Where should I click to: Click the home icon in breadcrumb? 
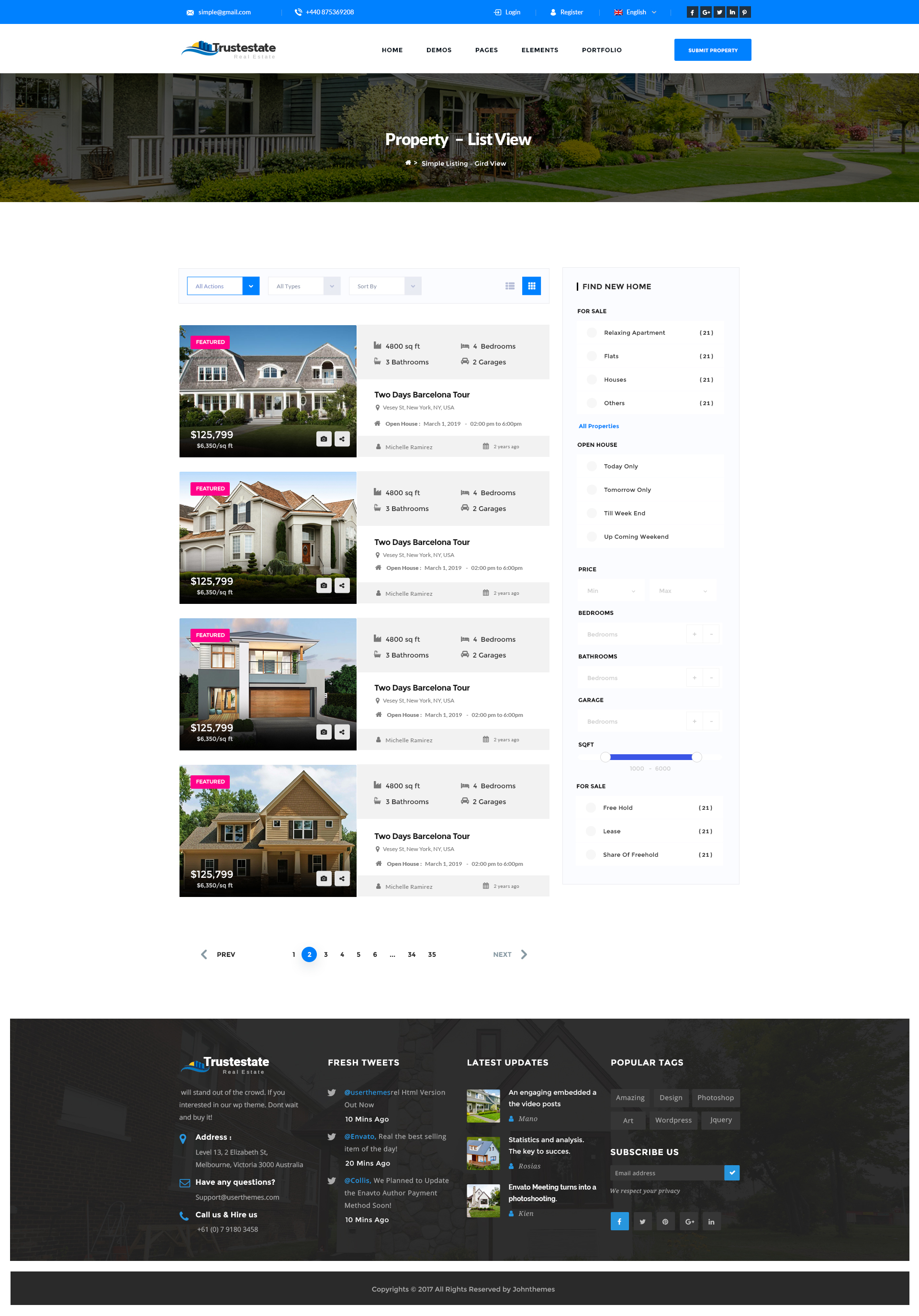pos(408,163)
